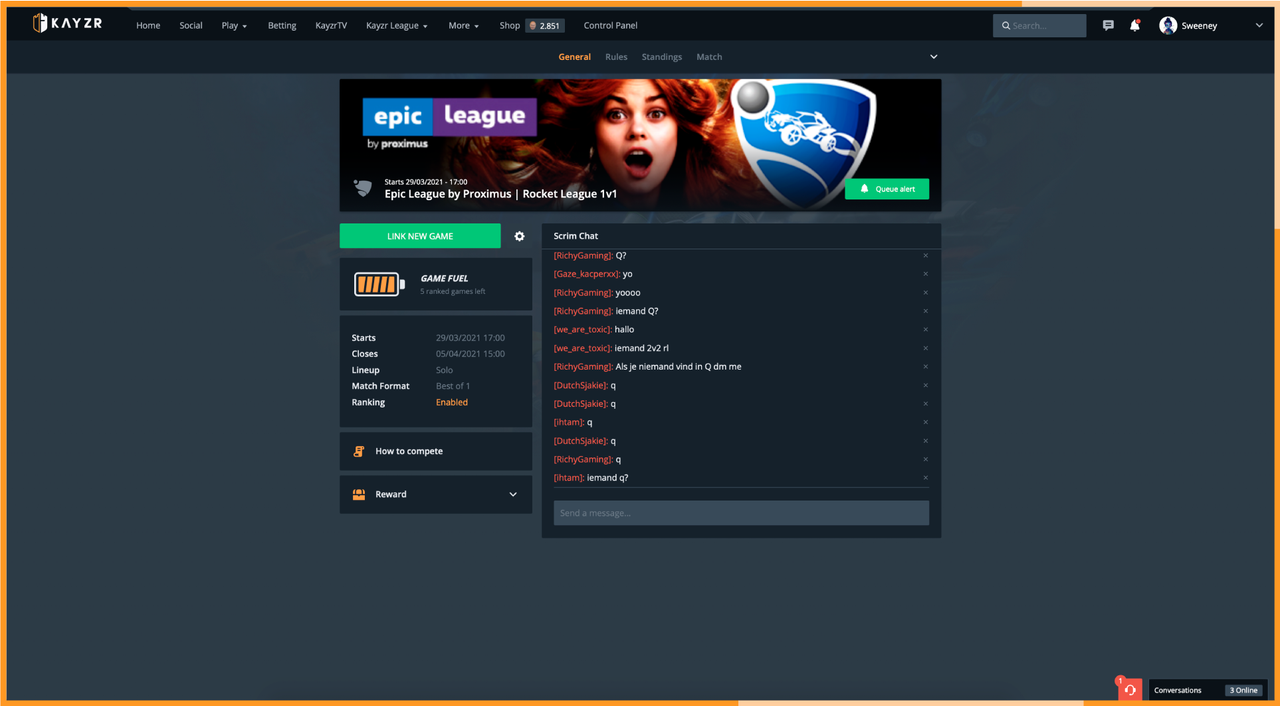Remove ihtam's 'q' message

[925, 422]
